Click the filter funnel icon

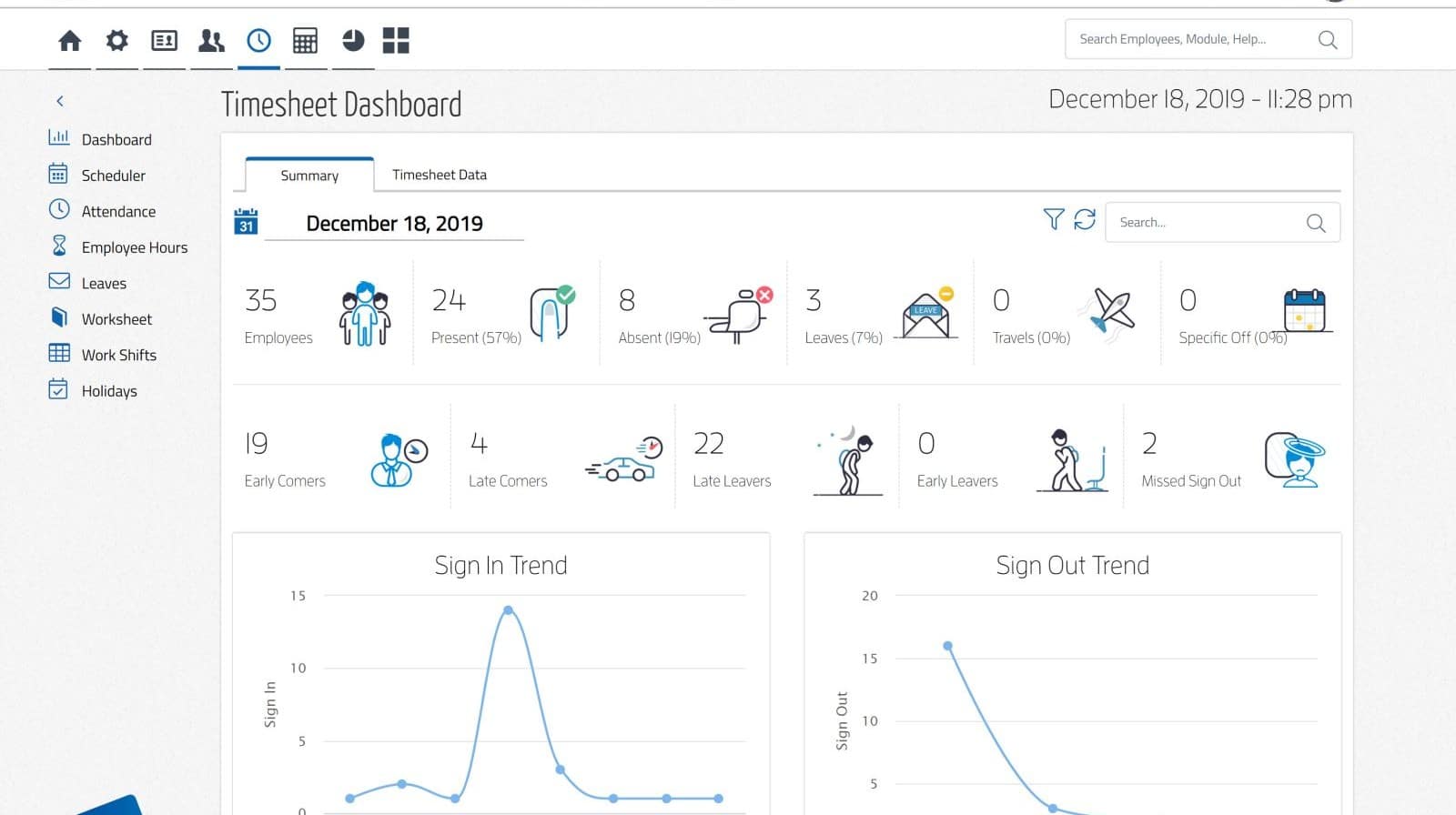(x=1053, y=219)
